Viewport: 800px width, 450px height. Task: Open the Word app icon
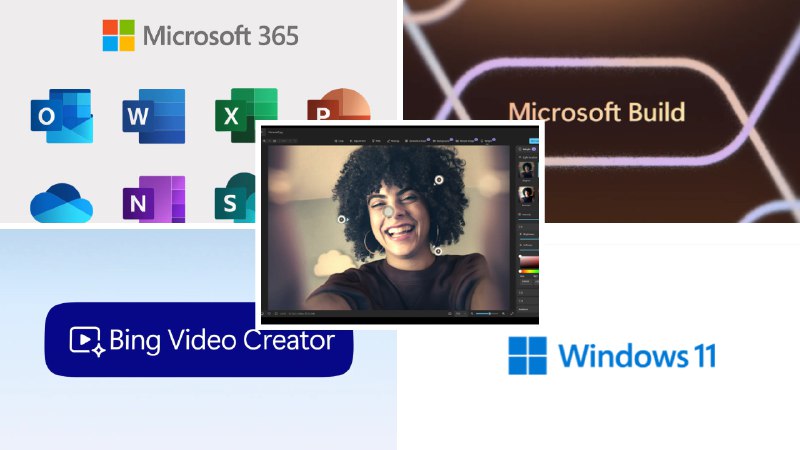tap(154, 116)
